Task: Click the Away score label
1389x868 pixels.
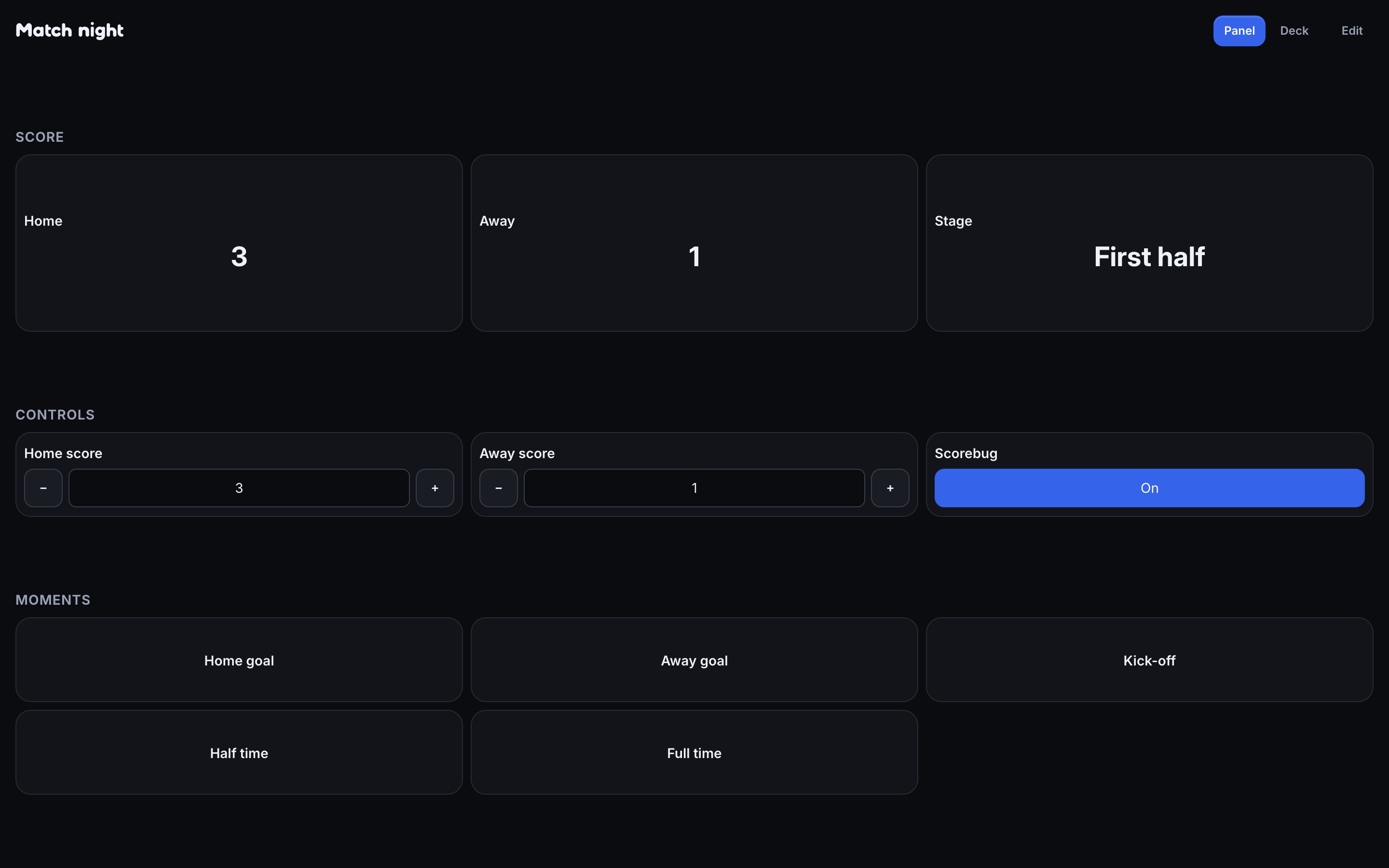Action: tap(517, 453)
